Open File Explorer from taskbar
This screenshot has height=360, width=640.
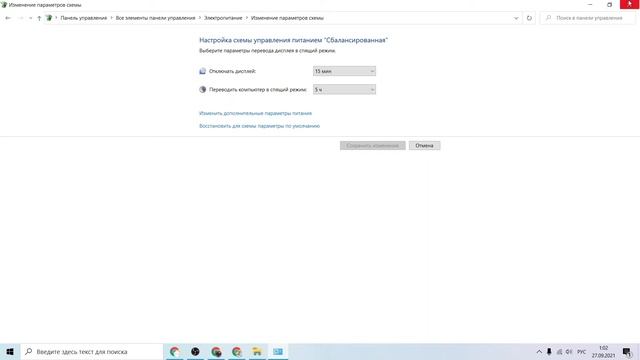(x=257, y=351)
